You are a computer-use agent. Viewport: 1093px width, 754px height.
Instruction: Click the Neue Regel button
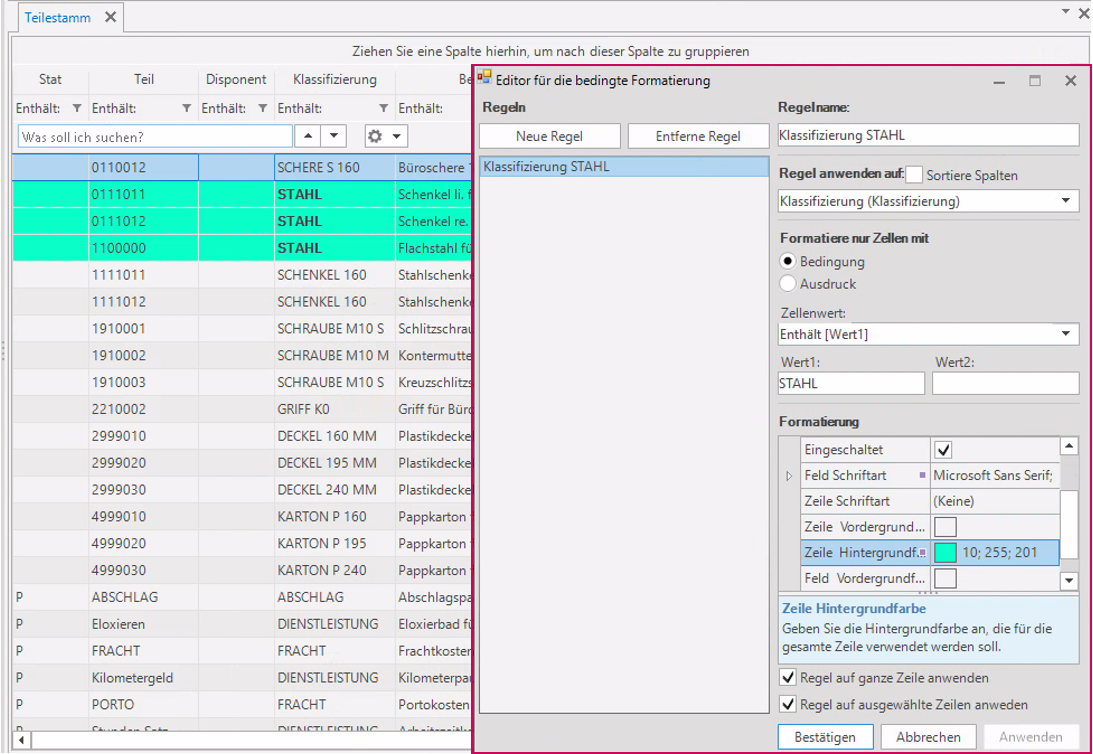[549, 136]
